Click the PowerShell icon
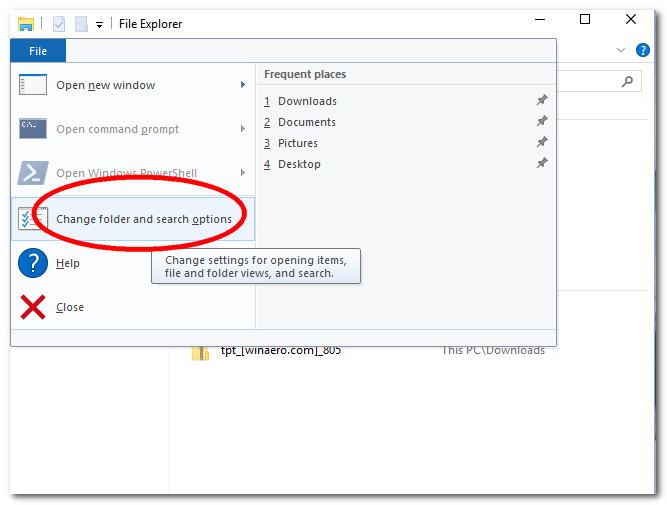 pyautogui.click(x=33, y=173)
